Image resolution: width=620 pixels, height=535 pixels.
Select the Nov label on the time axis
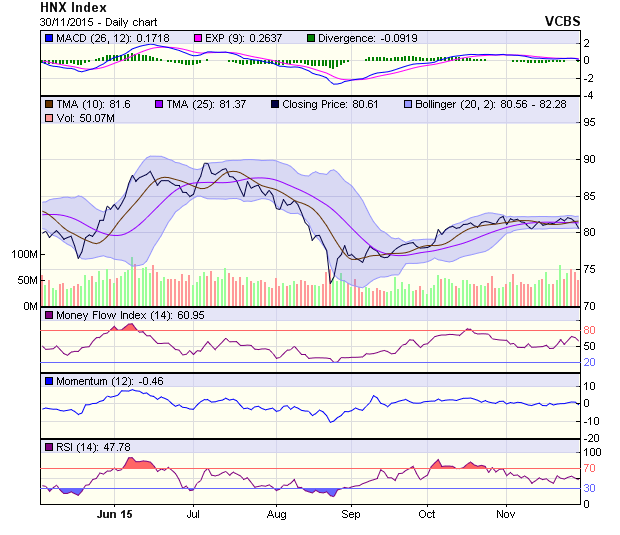(x=506, y=514)
